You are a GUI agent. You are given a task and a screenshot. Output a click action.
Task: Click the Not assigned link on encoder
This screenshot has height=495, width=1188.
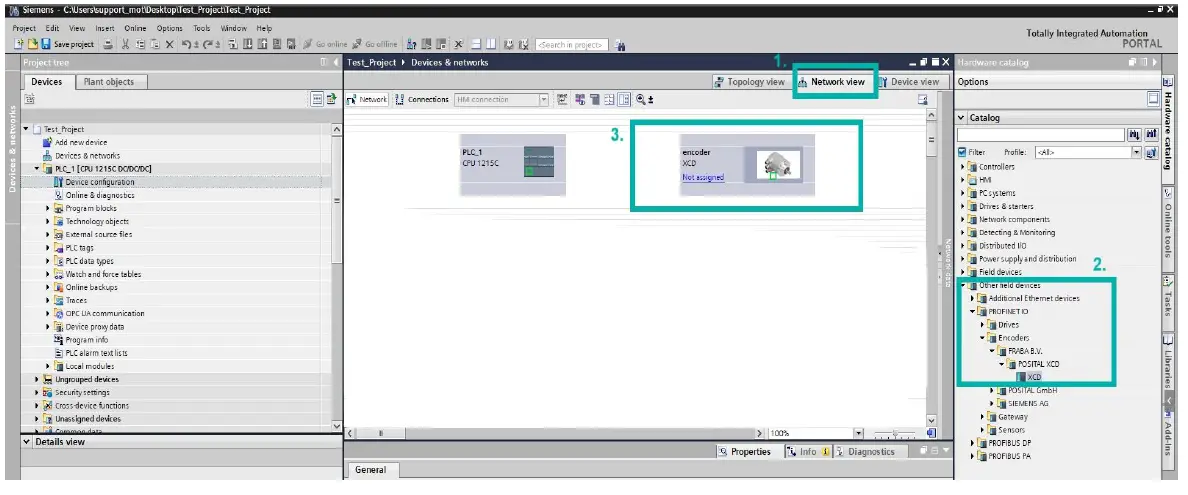click(702, 177)
